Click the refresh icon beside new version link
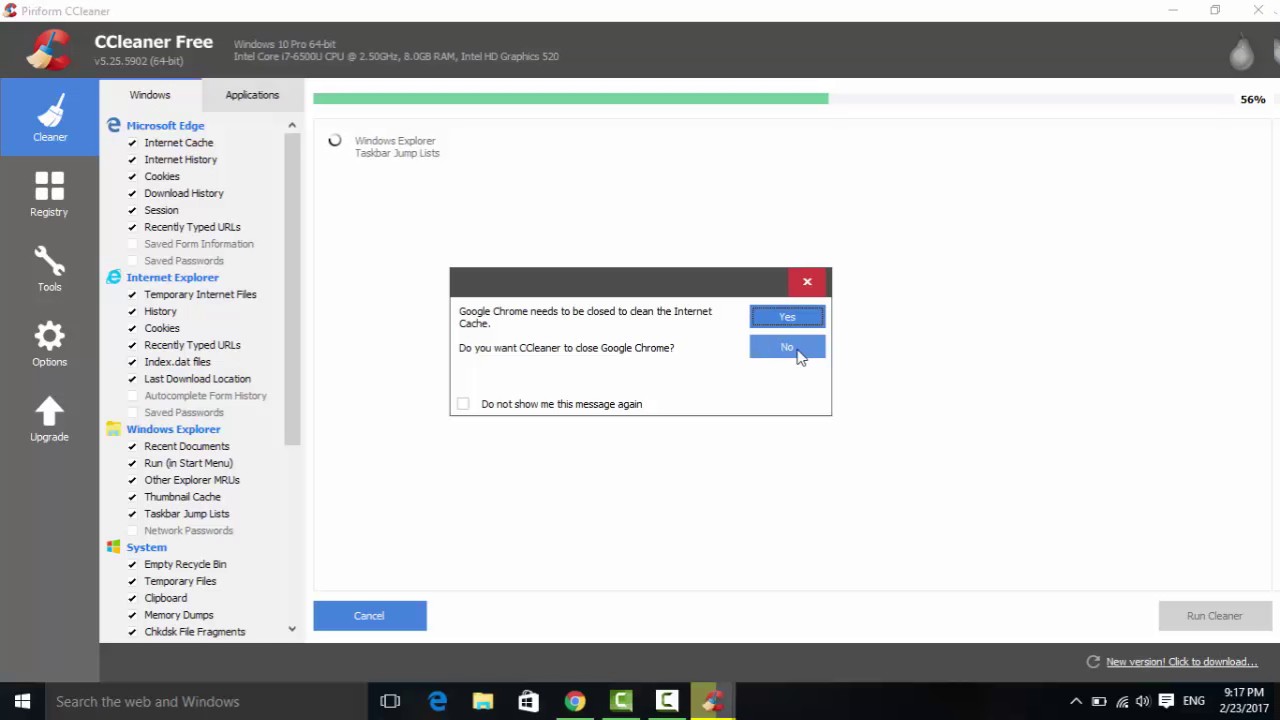This screenshot has height=720, width=1280. (x=1093, y=662)
